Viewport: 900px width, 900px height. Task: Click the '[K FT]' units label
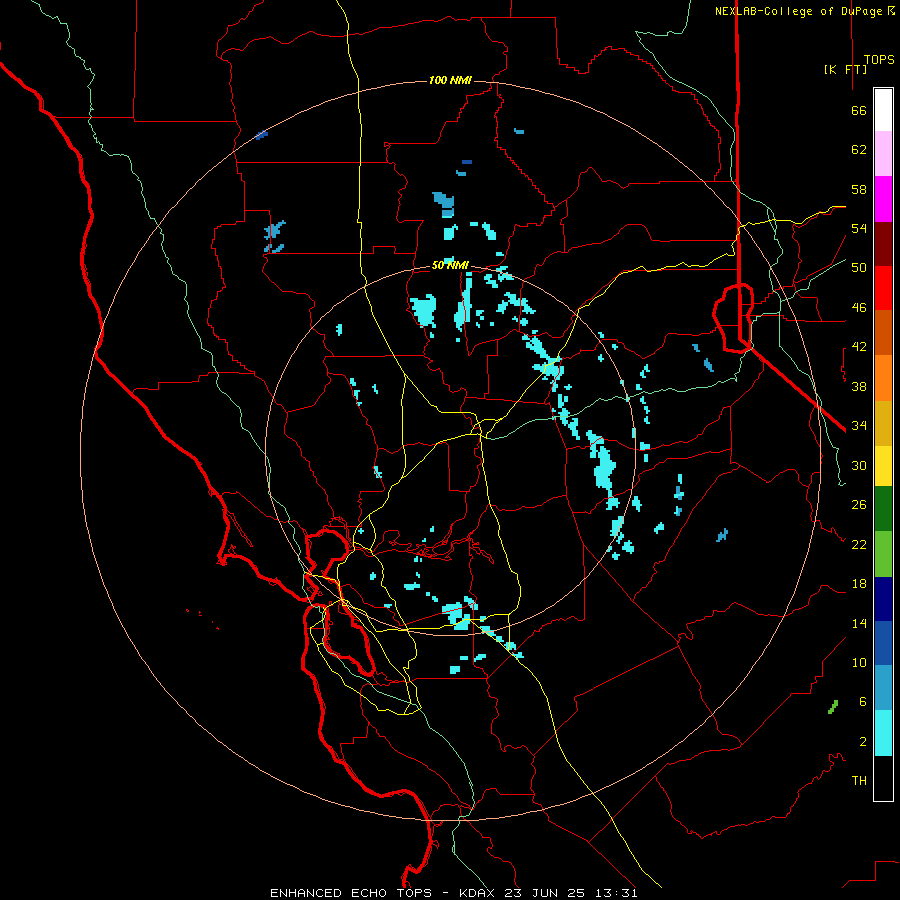[x=845, y=69]
